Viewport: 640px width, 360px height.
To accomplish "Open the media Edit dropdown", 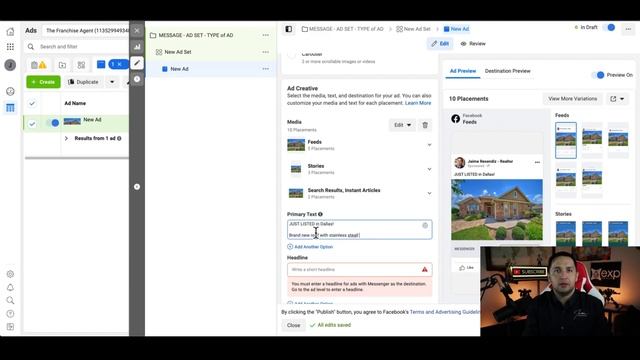I will click(x=402, y=125).
